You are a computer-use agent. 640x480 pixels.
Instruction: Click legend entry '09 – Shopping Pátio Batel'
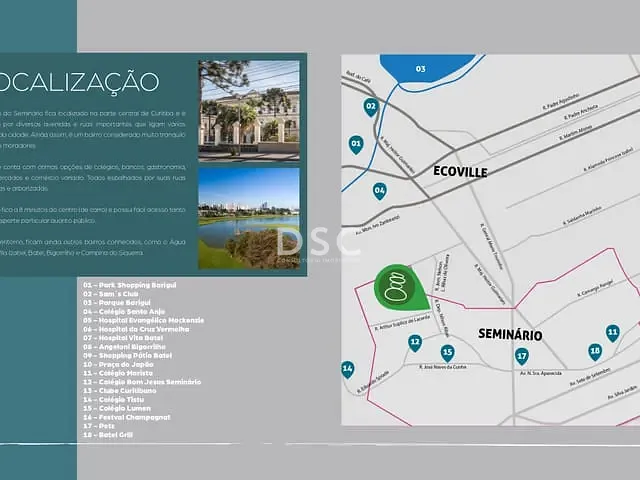point(127,356)
